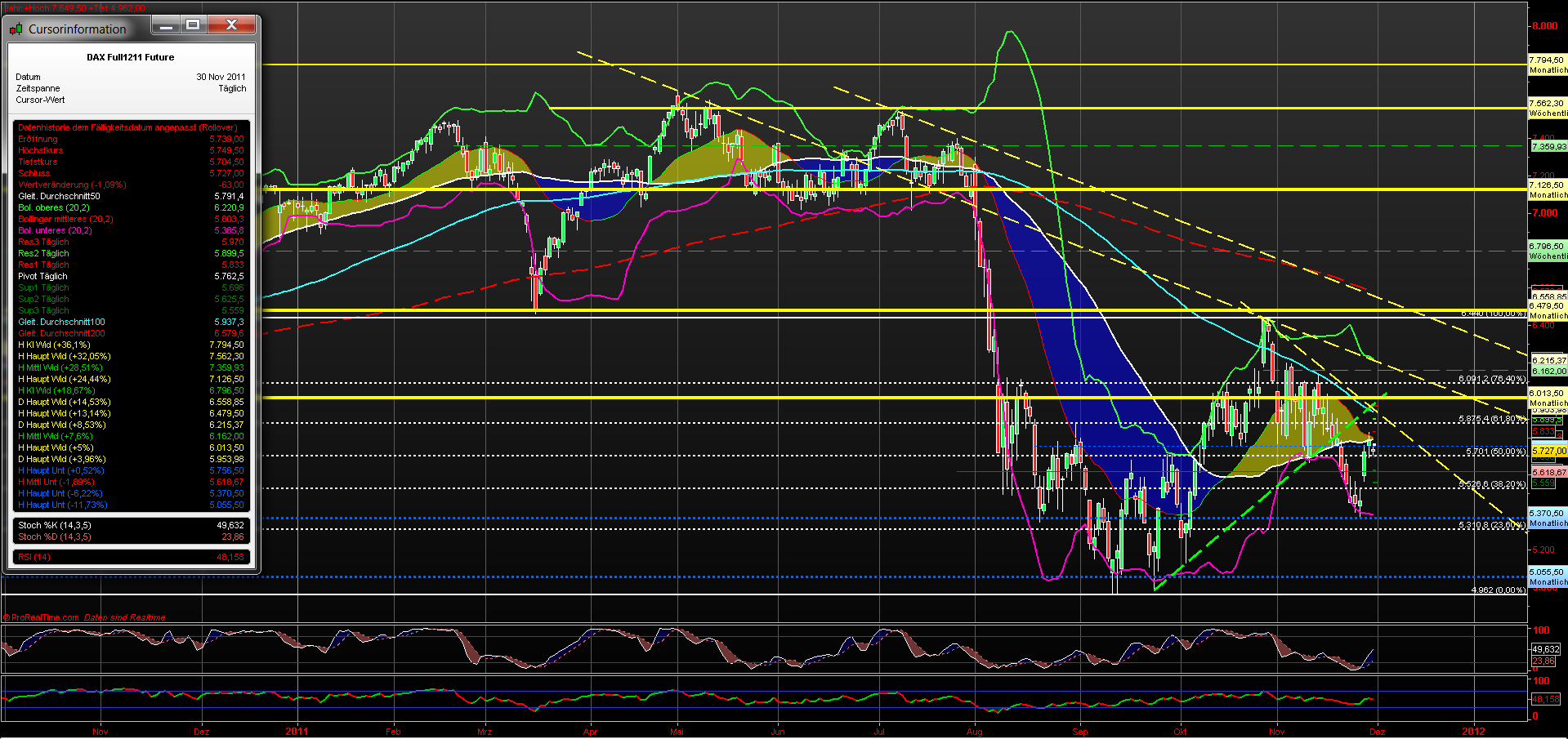
Task: Click the 6.796,50 Wöchentlich level label
Action: pyautogui.click(x=1547, y=244)
